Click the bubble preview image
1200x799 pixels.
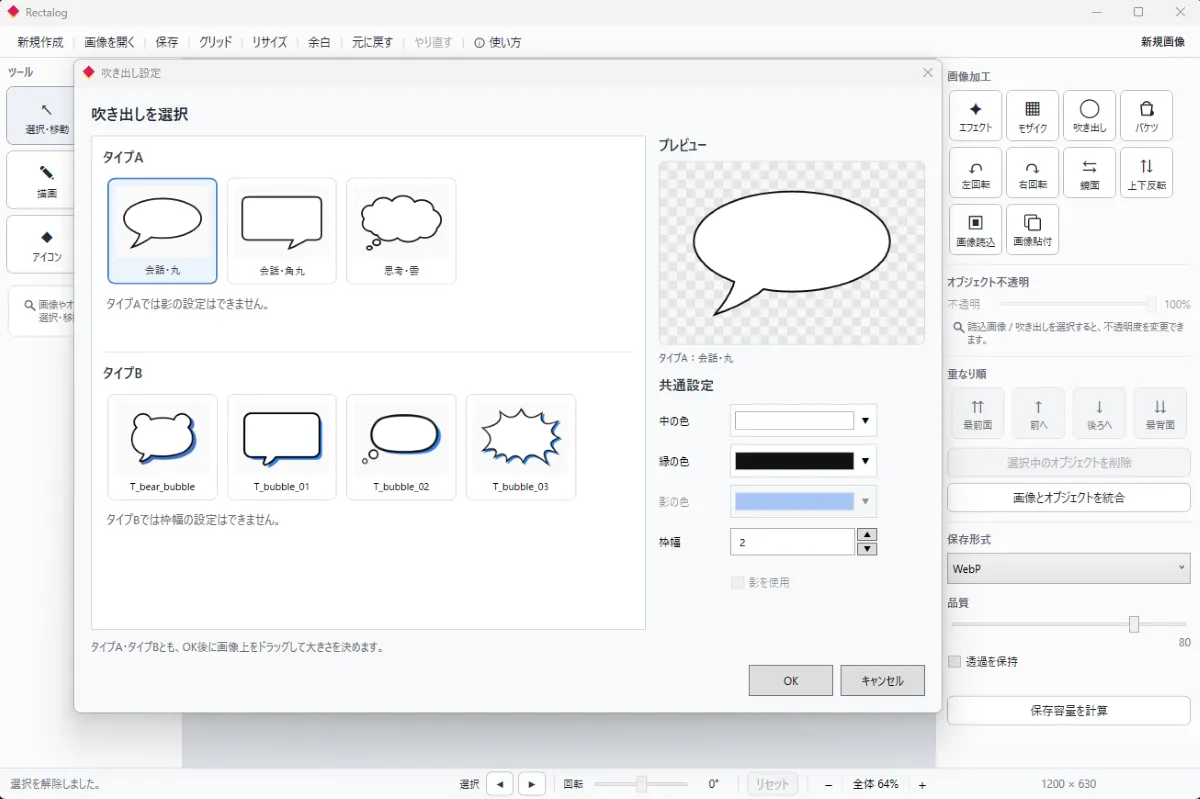click(791, 253)
